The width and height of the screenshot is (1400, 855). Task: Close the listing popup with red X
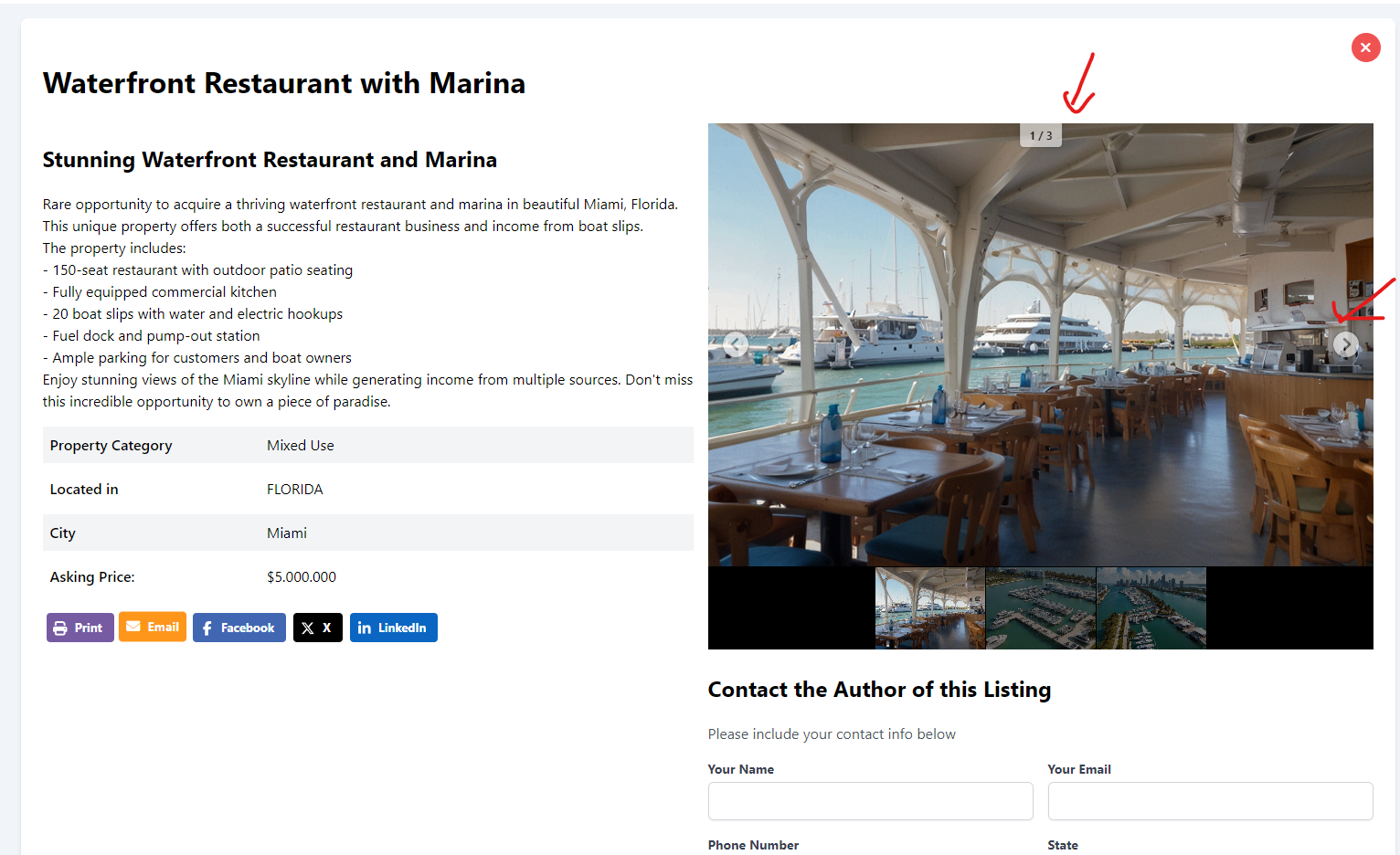[x=1365, y=47]
